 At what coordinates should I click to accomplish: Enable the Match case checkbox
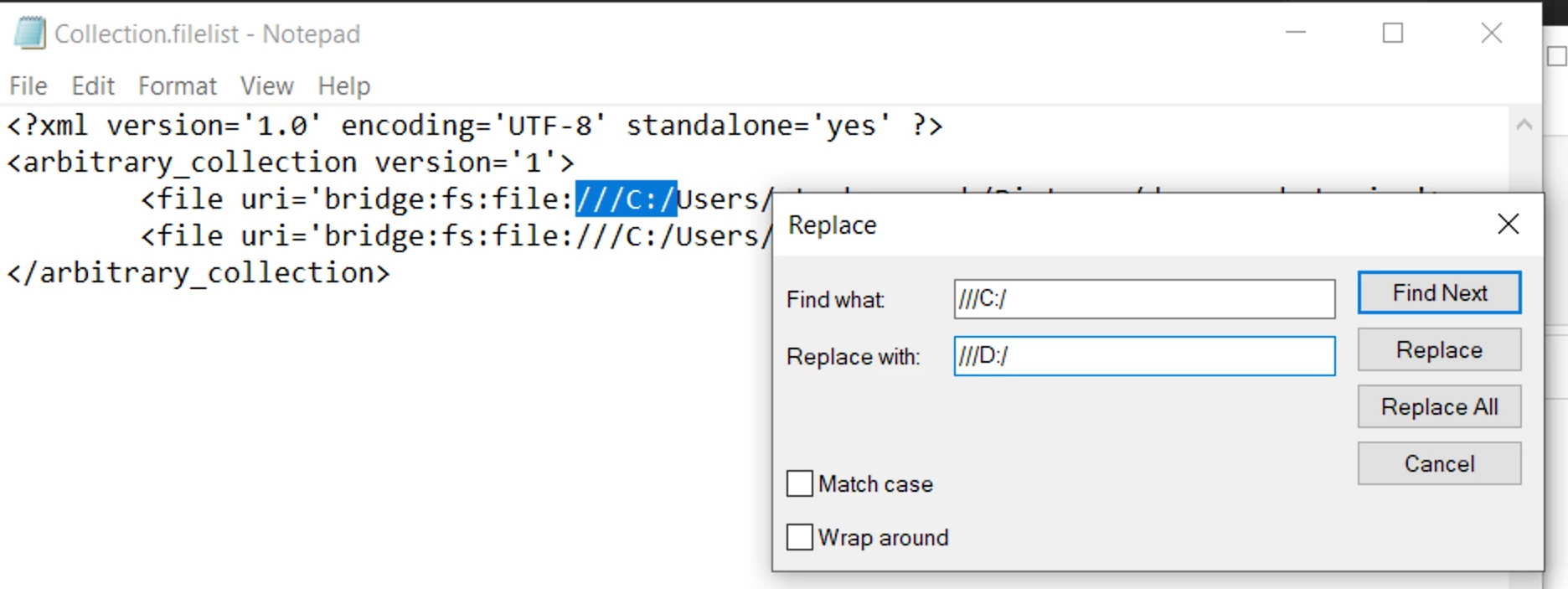pyautogui.click(x=800, y=483)
